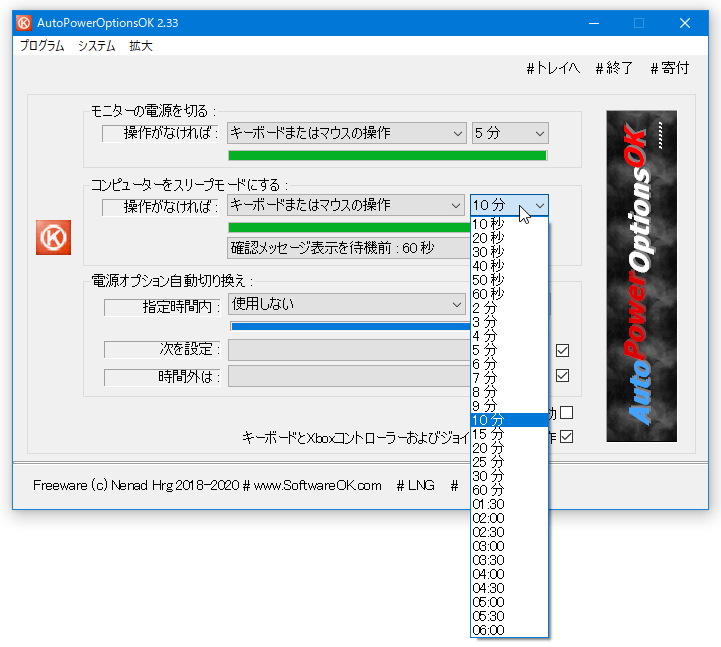This screenshot has height=647, width=721.
Task: Select 04:00 in the dropdown list
Action: click(509, 574)
